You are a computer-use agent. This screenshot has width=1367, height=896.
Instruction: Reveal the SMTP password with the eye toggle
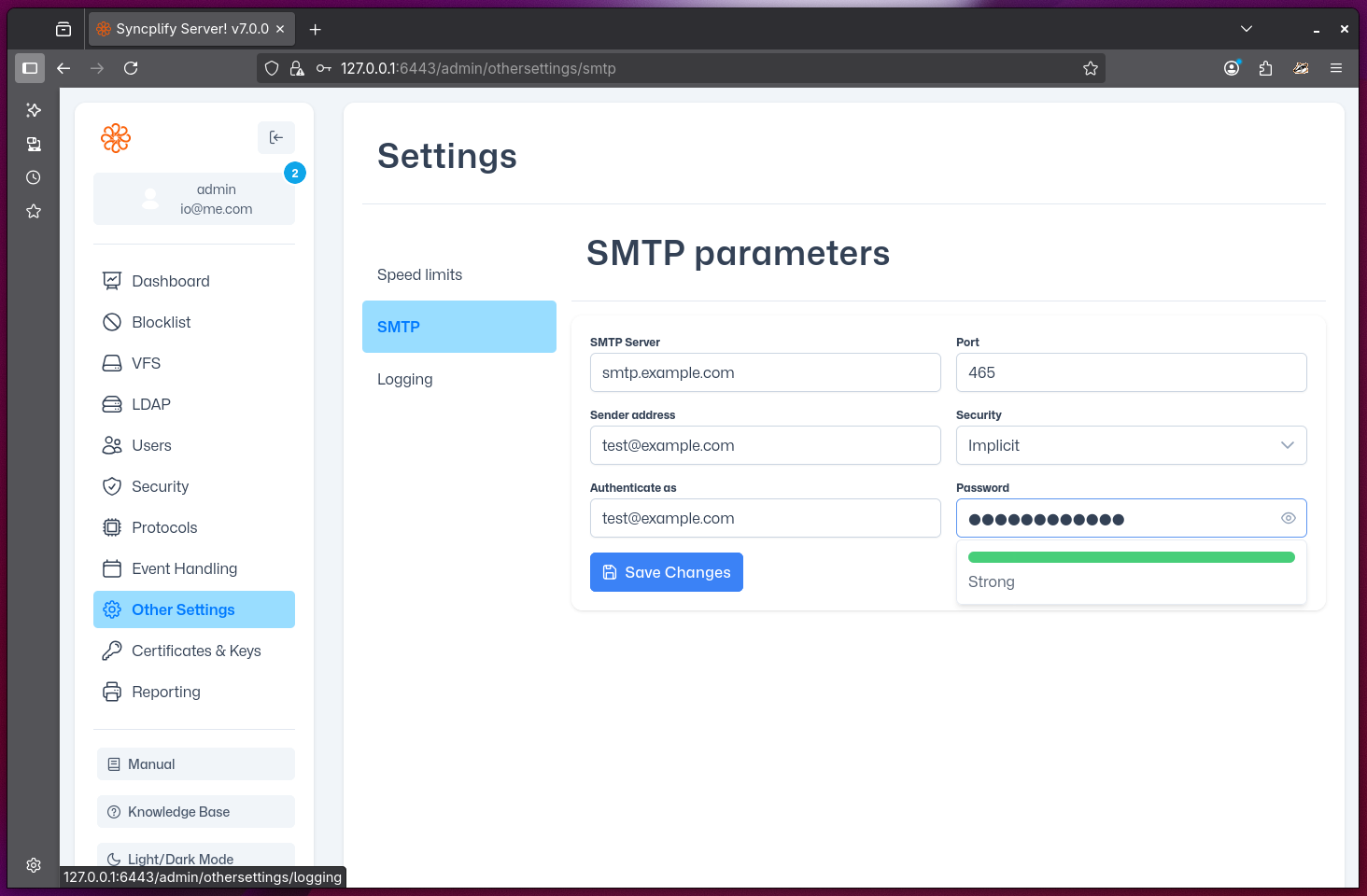click(1288, 518)
